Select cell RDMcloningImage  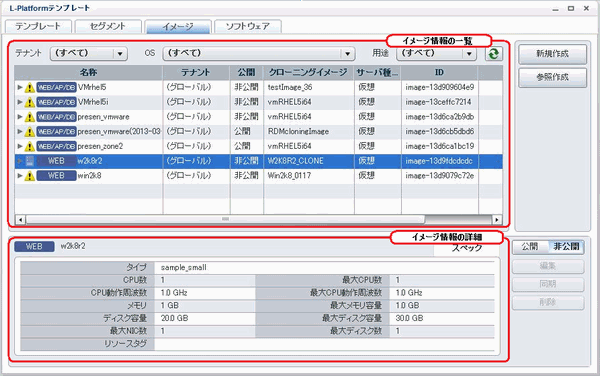click(298, 132)
